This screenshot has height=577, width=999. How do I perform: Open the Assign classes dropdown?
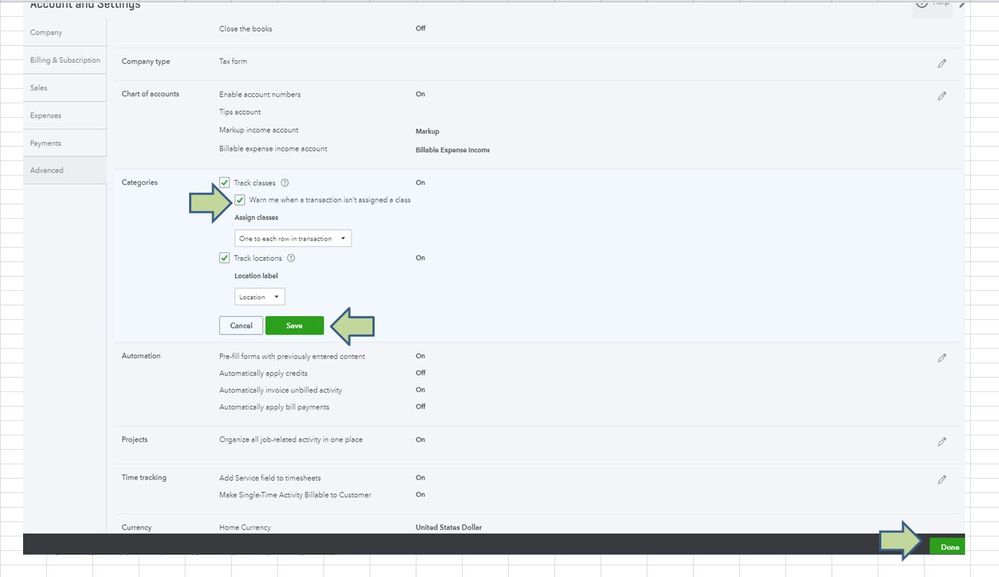click(293, 239)
